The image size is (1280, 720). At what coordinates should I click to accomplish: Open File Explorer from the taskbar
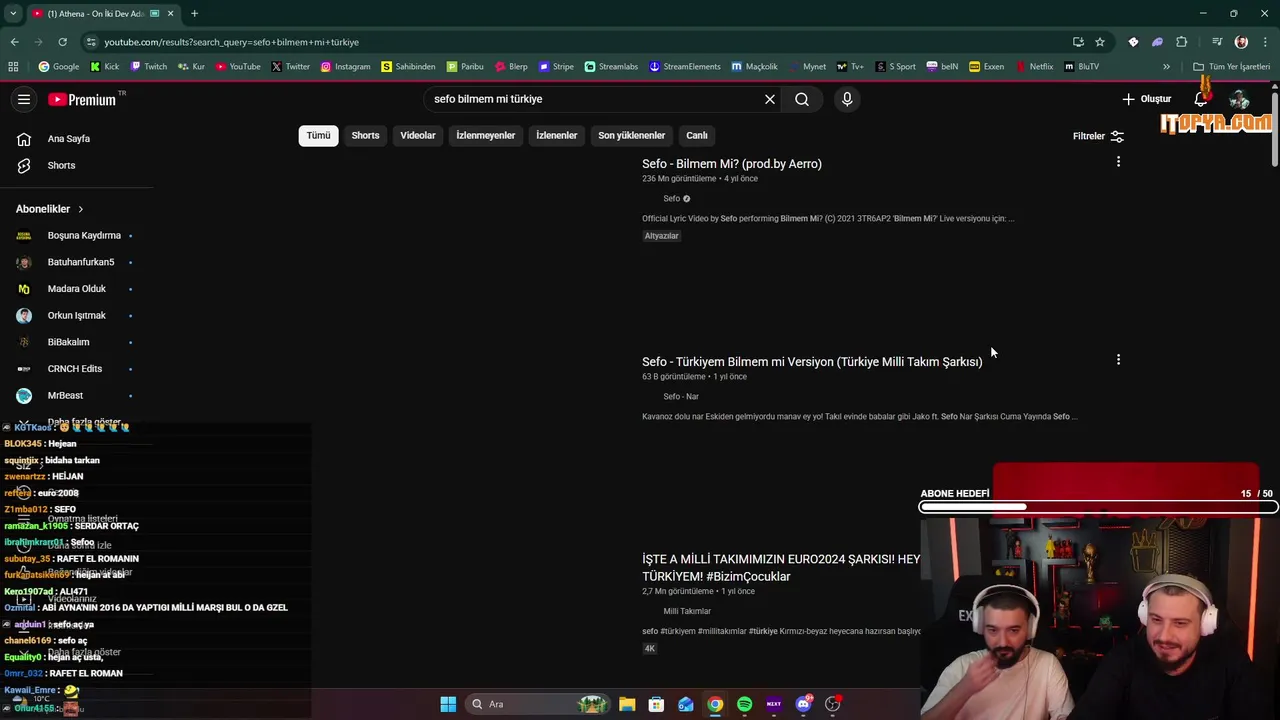pos(627,704)
